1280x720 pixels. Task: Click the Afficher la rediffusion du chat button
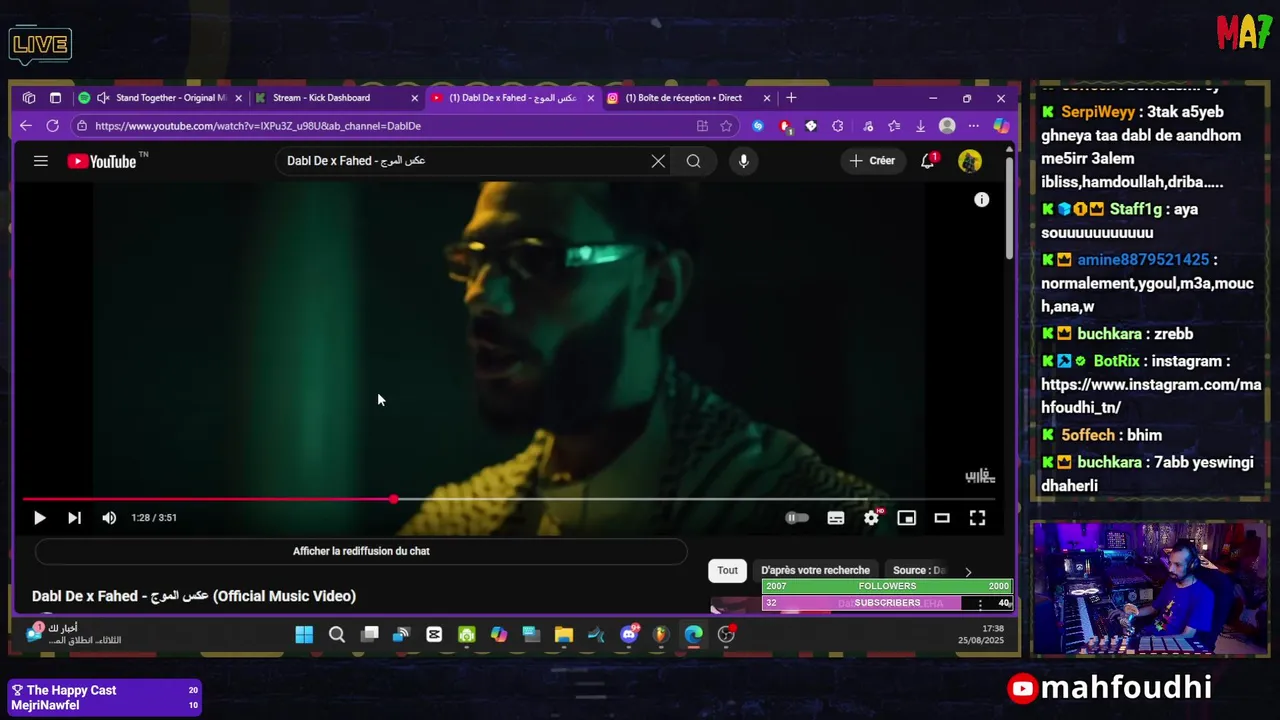[x=361, y=551]
